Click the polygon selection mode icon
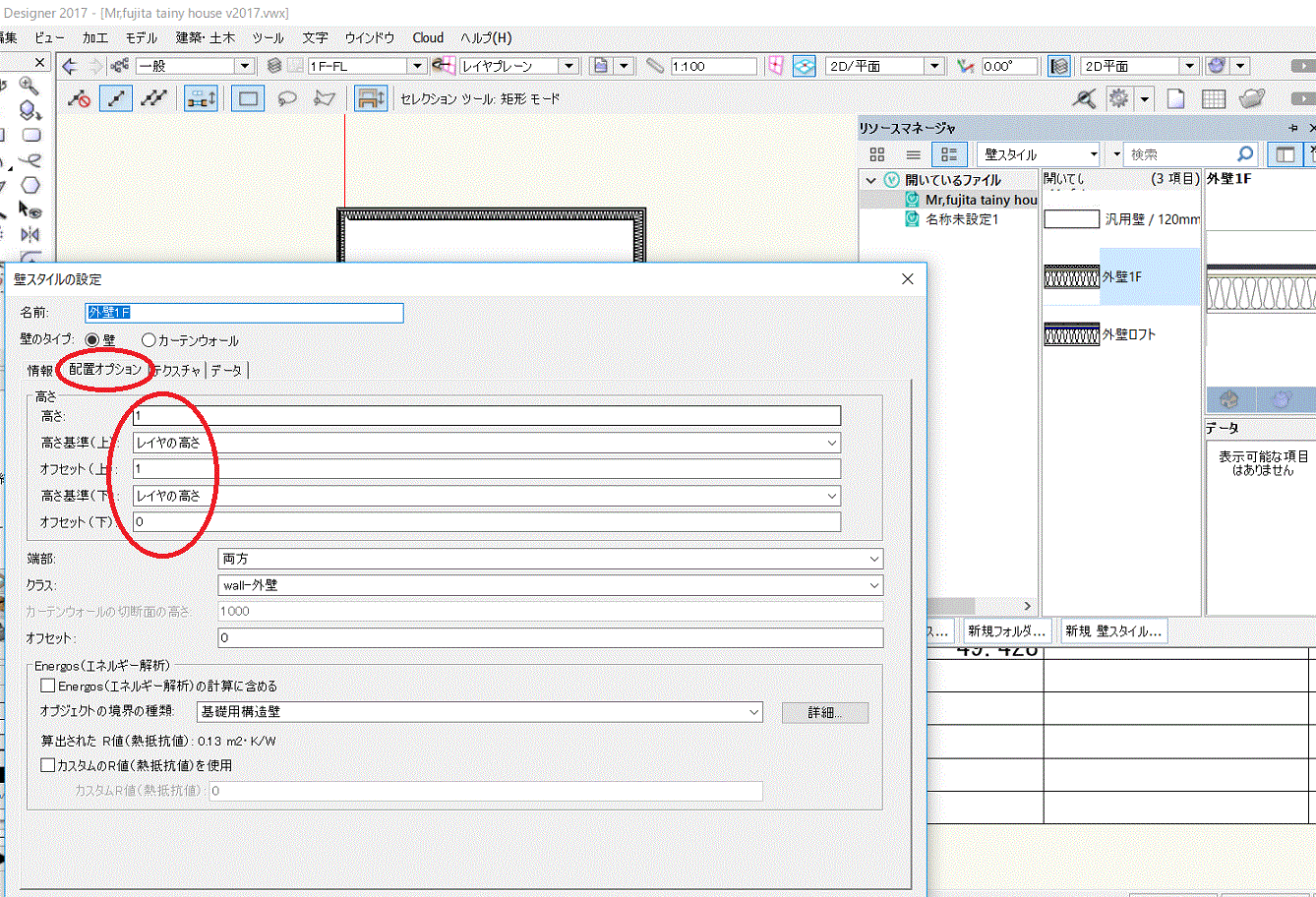The height and width of the screenshot is (897, 1316). point(324,98)
